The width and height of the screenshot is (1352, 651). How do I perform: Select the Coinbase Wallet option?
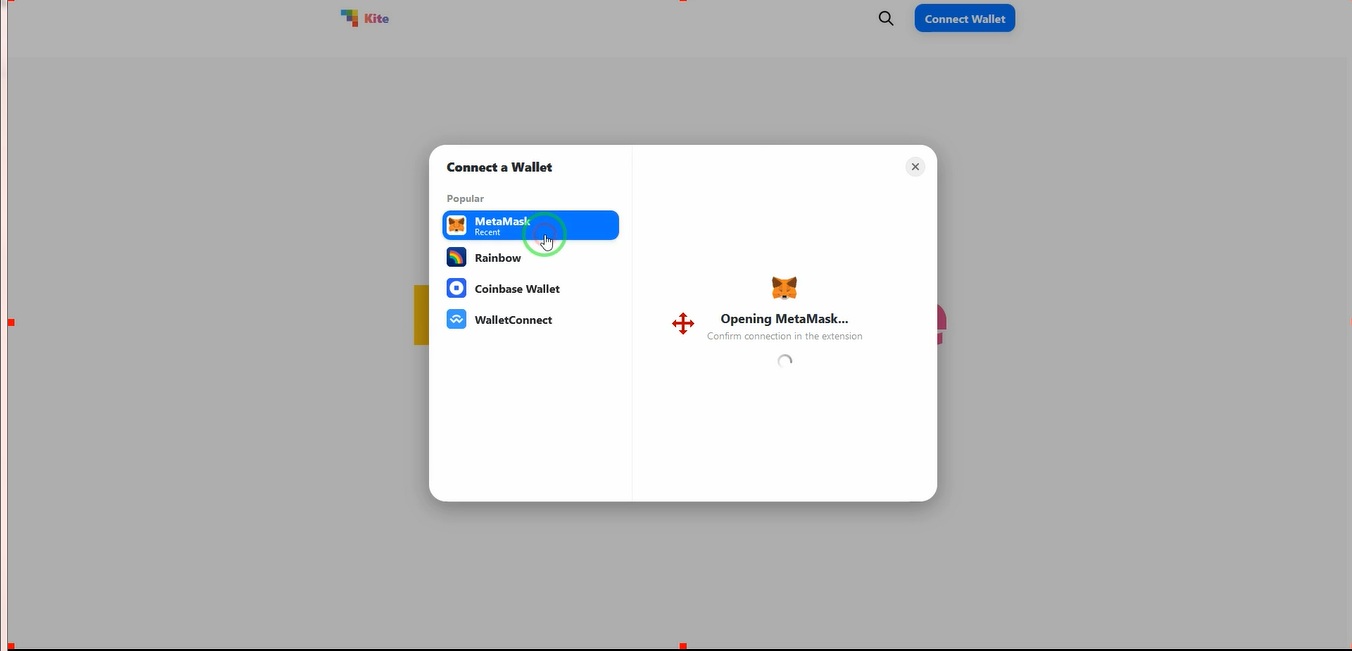coord(531,288)
